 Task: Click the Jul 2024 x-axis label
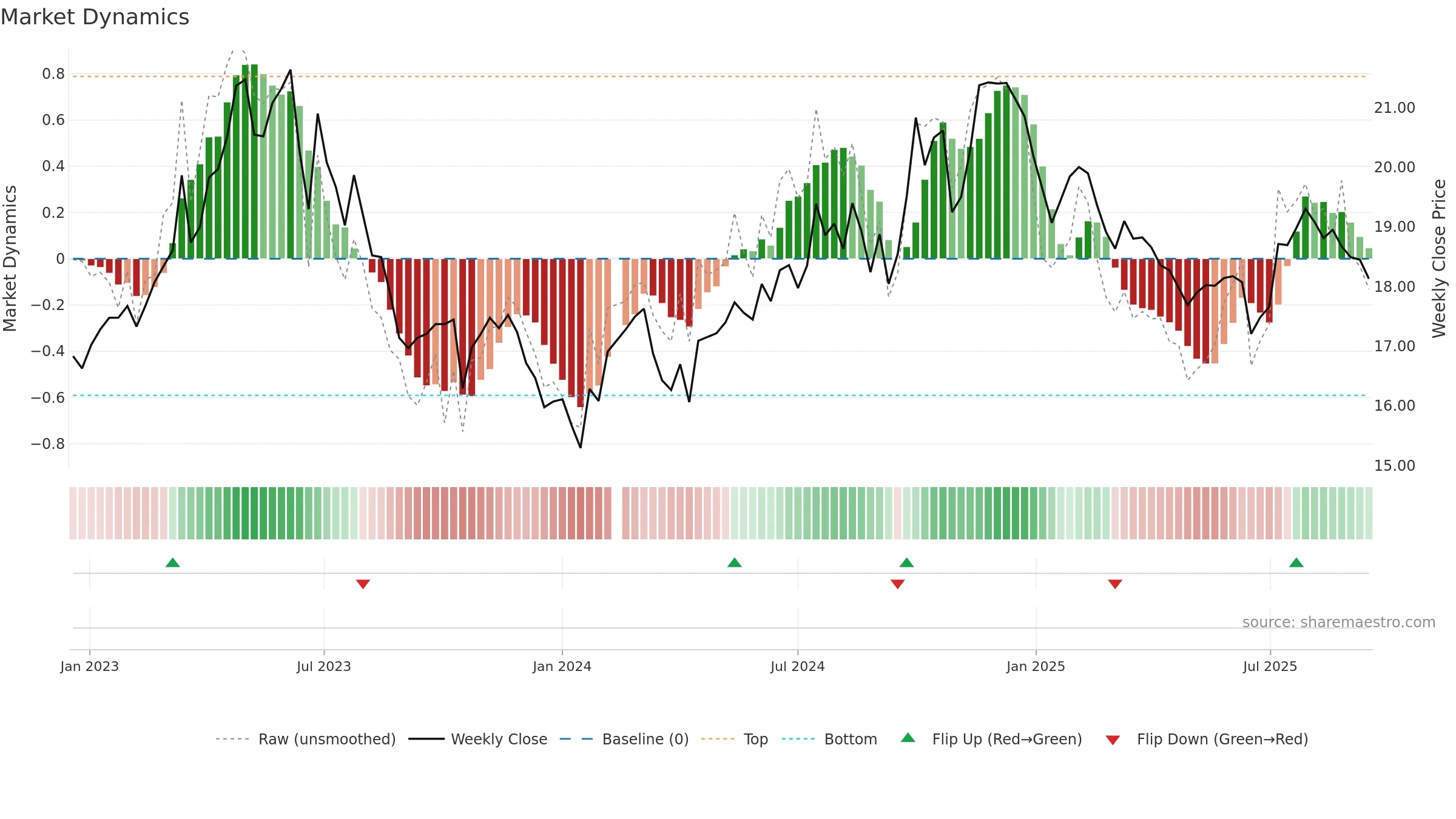tap(798, 666)
